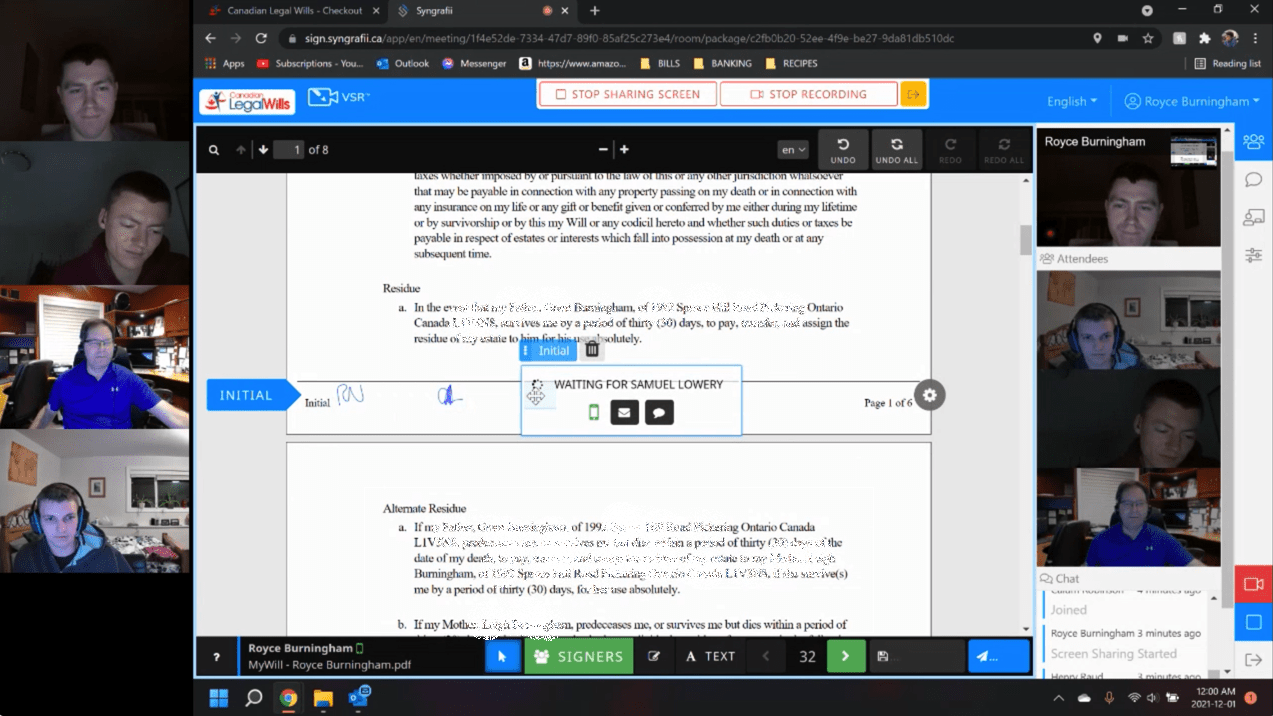Open the attendees panel icon in the sidebar
The height and width of the screenshot is (716, 1273).
click(1253, 142)
